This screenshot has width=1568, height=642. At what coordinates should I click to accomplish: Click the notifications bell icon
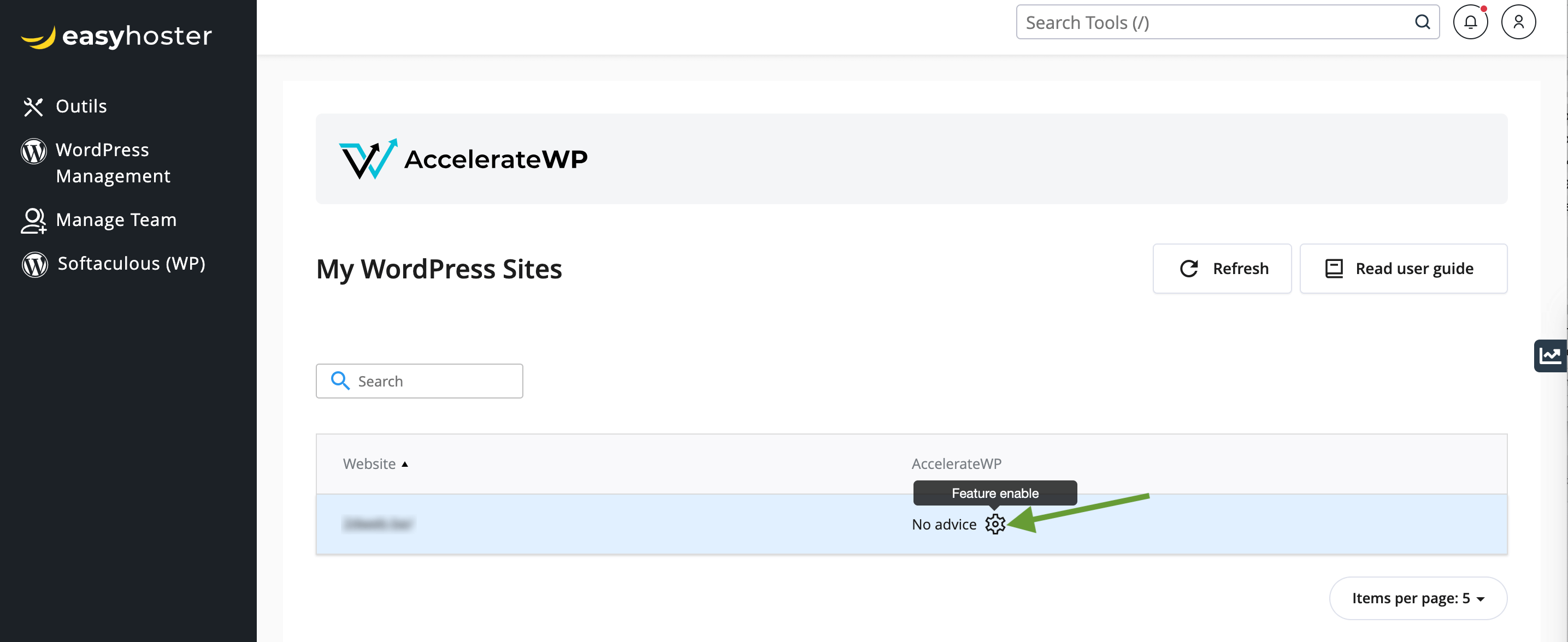click(1470, 22)
